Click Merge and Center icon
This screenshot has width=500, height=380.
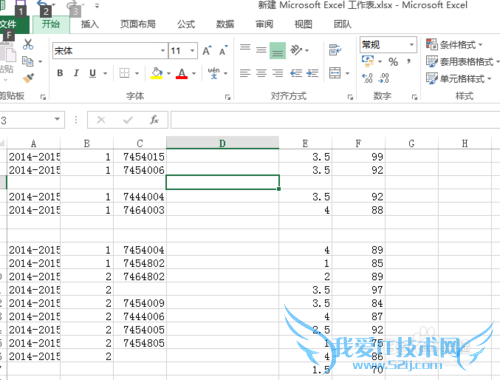point(335,73)
